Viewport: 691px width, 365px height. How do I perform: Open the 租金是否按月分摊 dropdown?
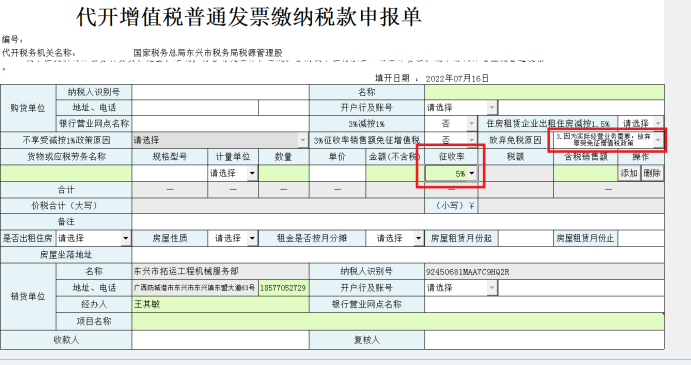395,238
